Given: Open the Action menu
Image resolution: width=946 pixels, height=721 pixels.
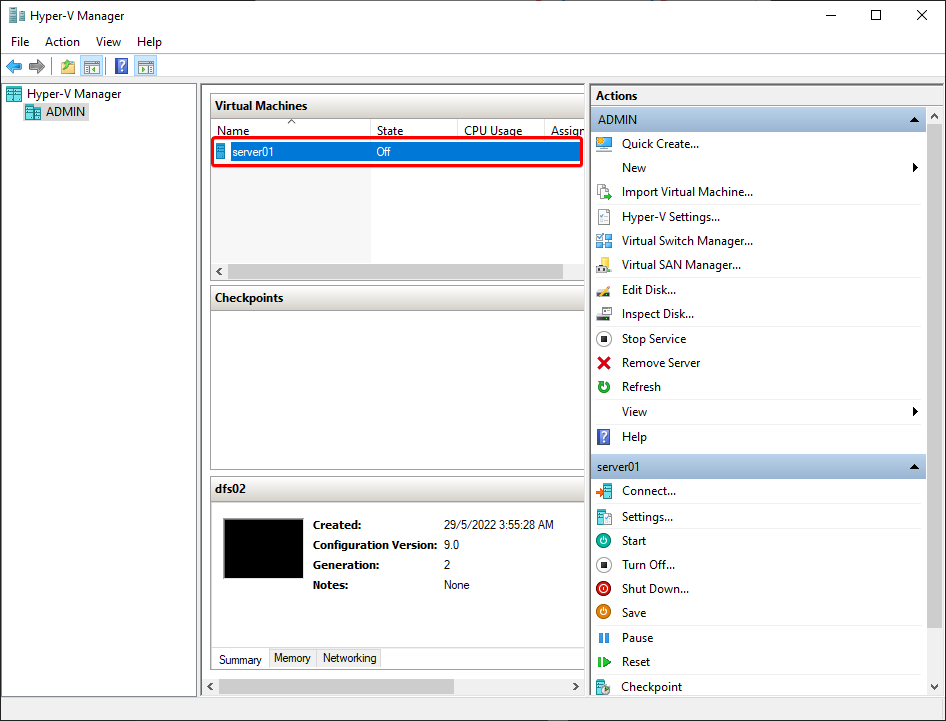Looking at the screenshot, I should coord(62,42).
